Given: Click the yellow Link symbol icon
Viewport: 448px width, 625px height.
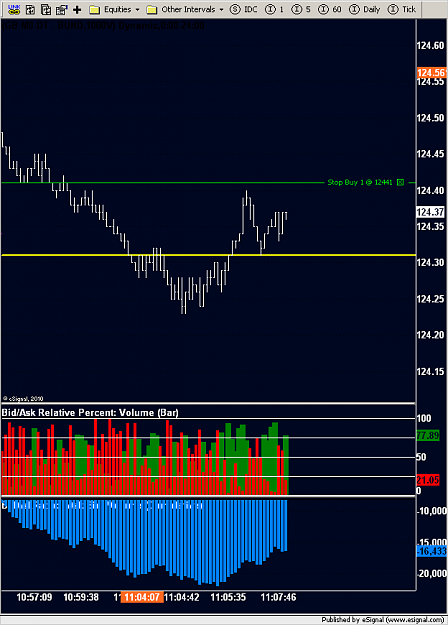Looking at the screenshot, I should click(x=14, y=9).
